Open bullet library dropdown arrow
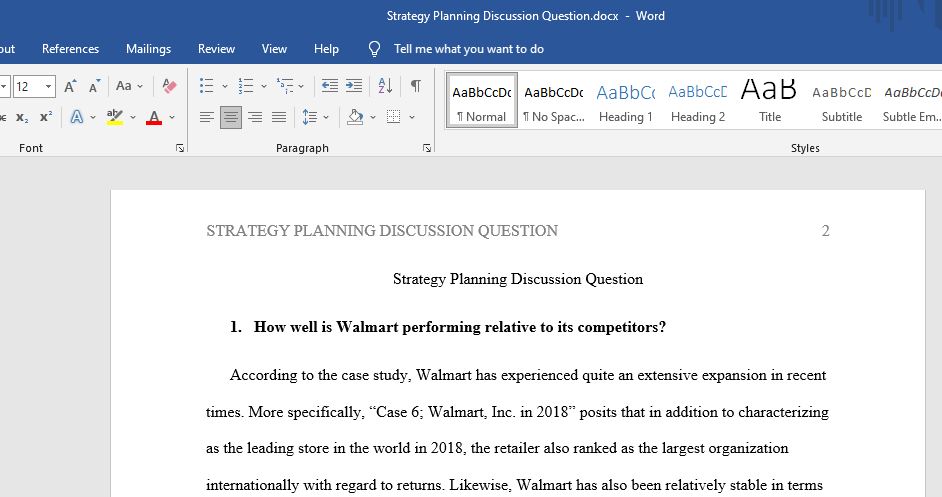The height and width of the screenshot is (497, 942). tap(225, 86)
